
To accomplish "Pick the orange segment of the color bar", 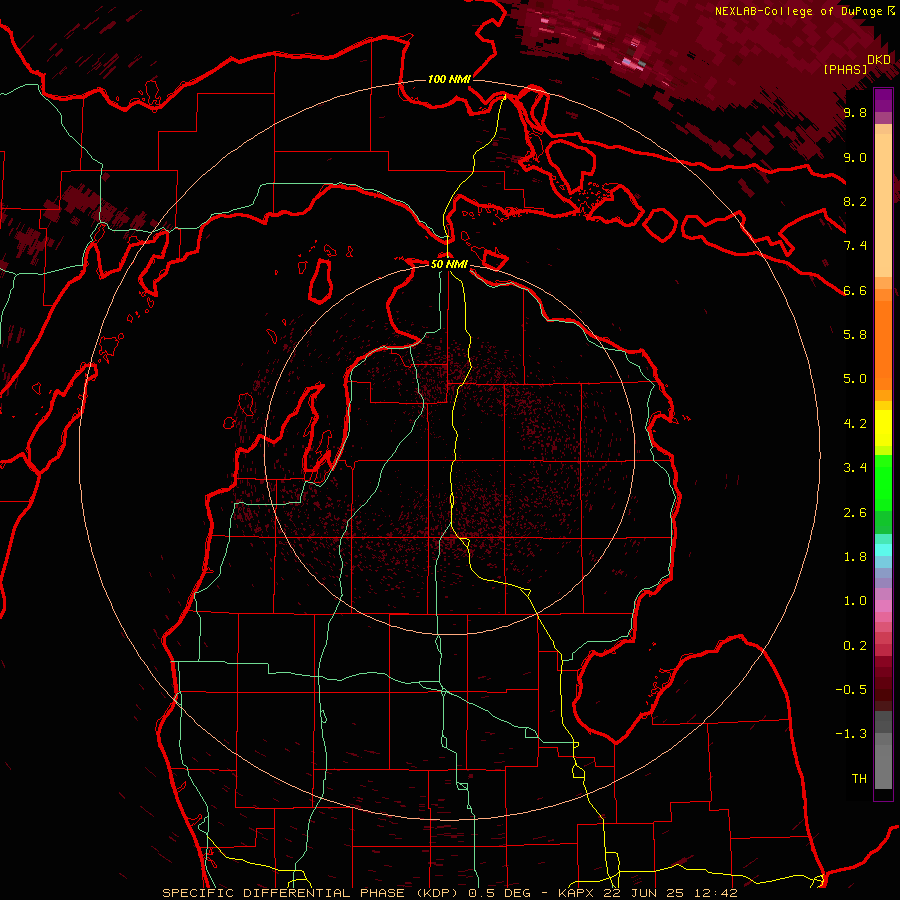I will point(883,344).
